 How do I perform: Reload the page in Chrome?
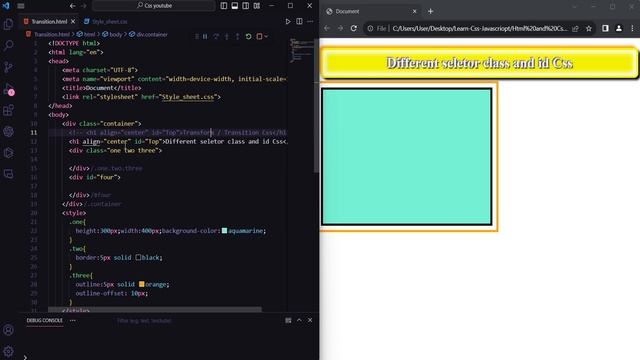coord(353,28)
